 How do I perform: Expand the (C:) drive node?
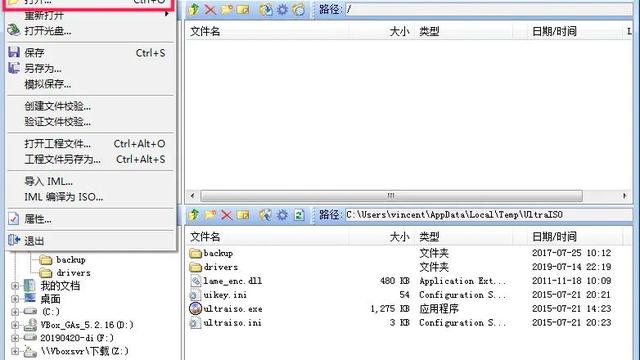click(x=15, y=312)
